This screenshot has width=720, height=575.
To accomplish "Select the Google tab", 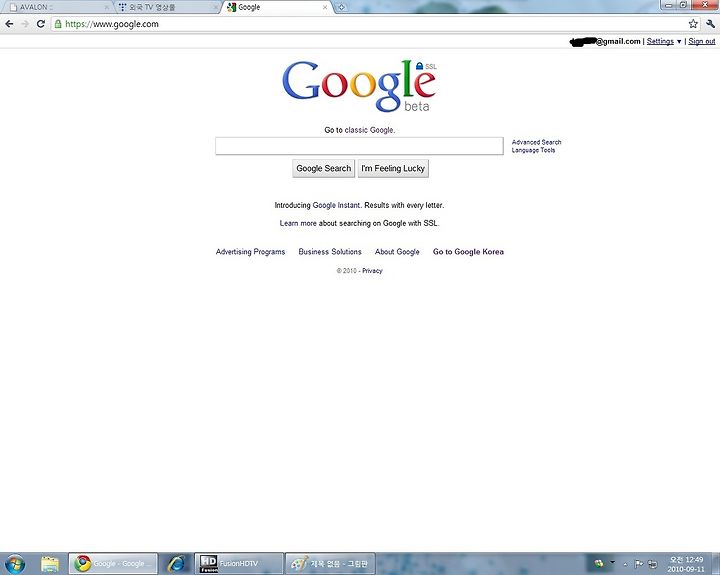I will point(276,7).
